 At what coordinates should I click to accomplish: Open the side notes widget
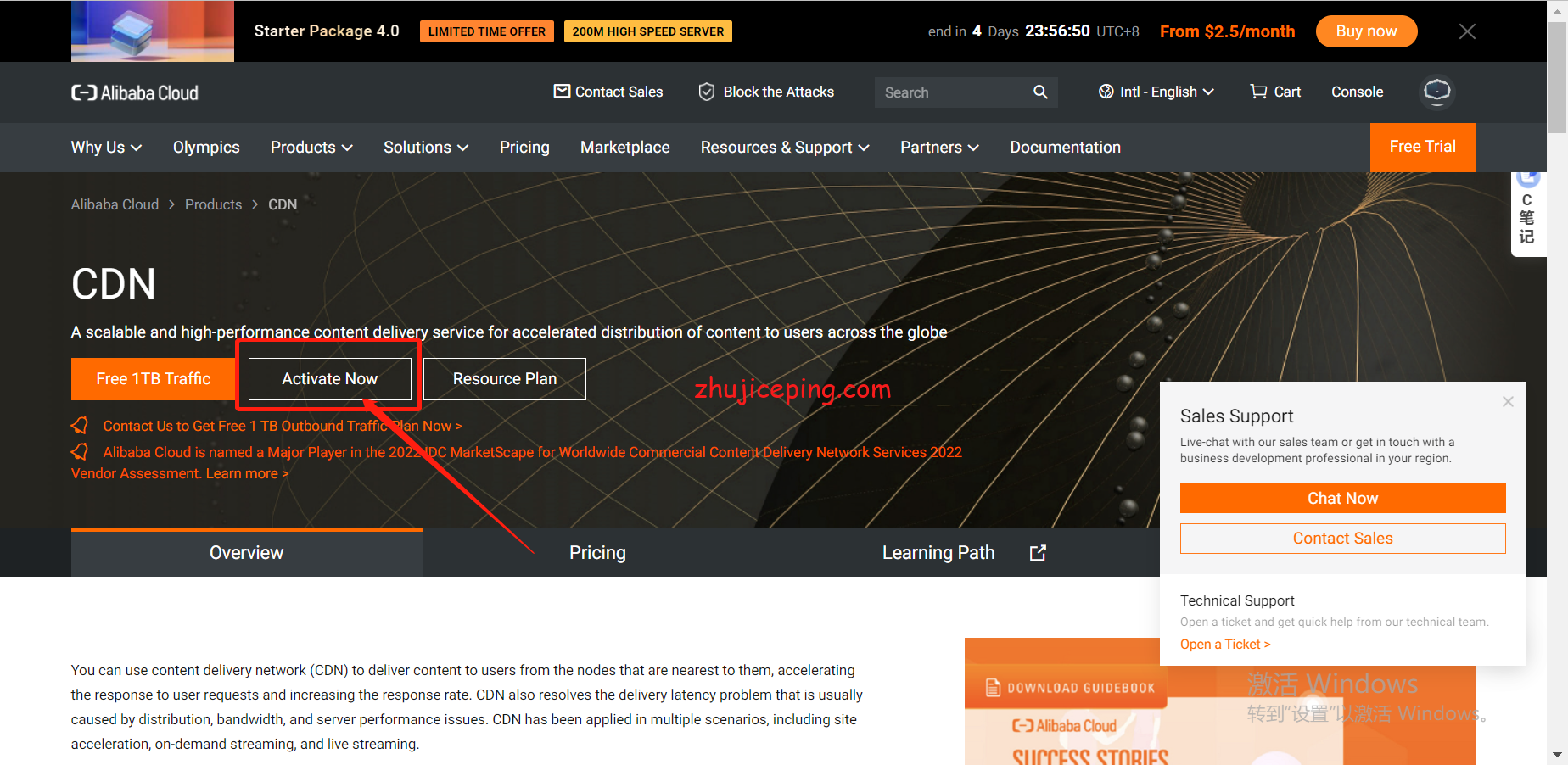(x=1527, y=212)
